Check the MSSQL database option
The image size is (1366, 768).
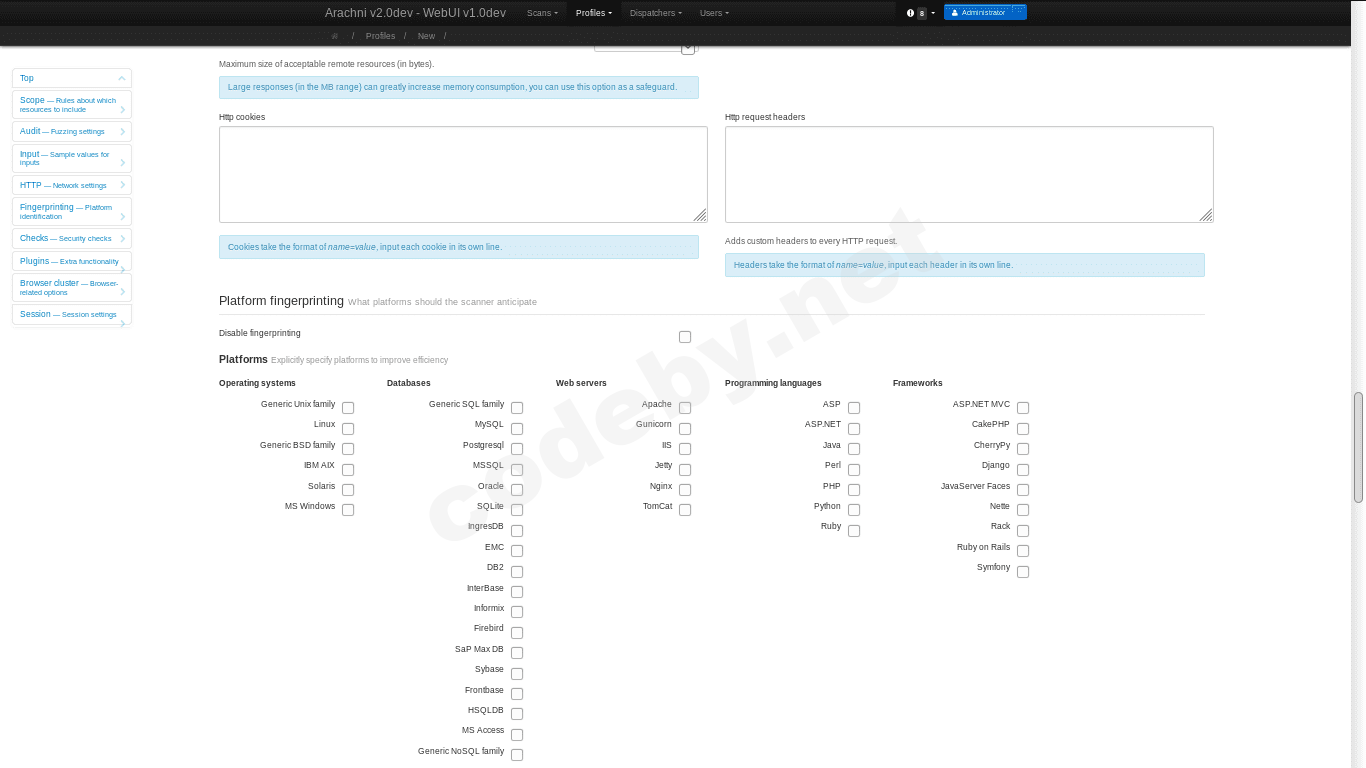pyautogui.click(x=517, y=470)
